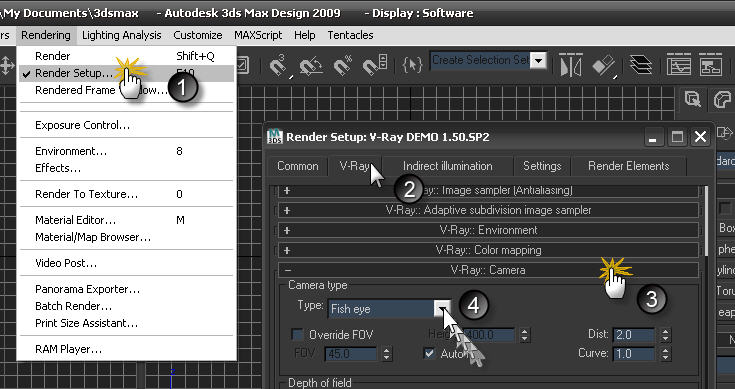Screen dimensions: 735x389
Task: Choose Material/Map Browser entry
Action: [126, 237]
